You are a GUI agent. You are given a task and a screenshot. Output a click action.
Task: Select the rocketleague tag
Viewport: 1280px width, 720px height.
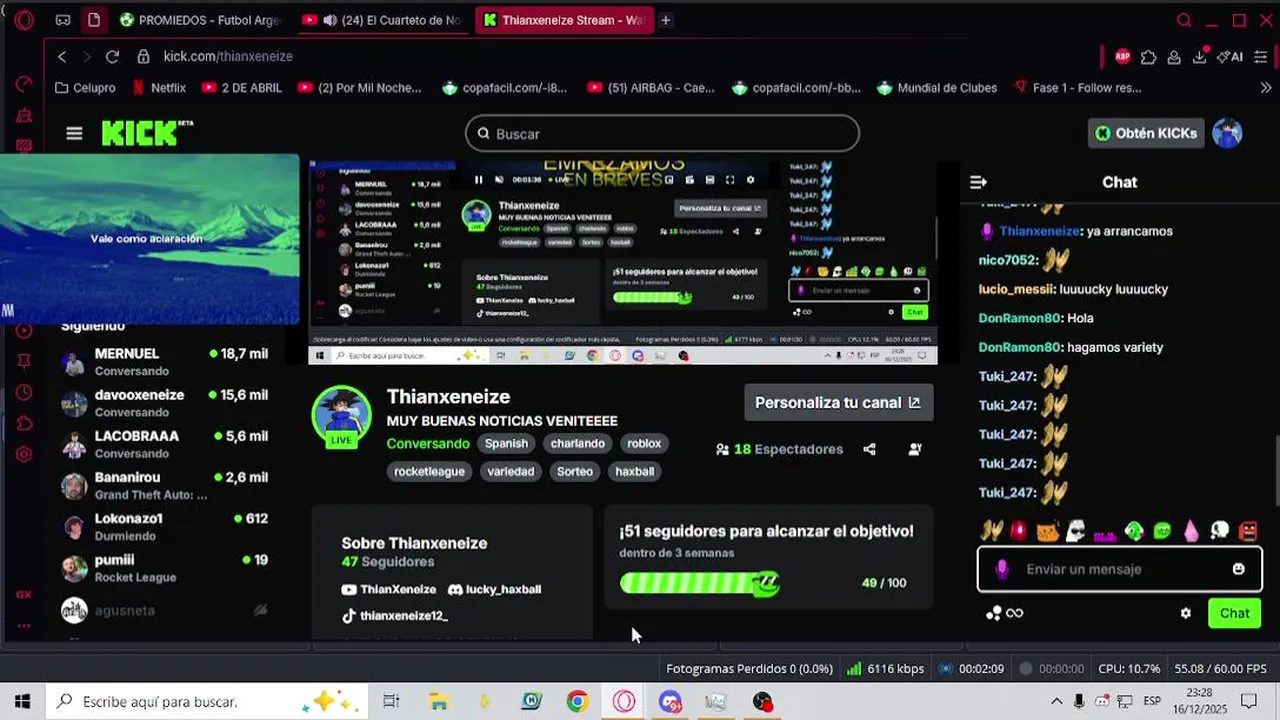(x=429, y=471)
